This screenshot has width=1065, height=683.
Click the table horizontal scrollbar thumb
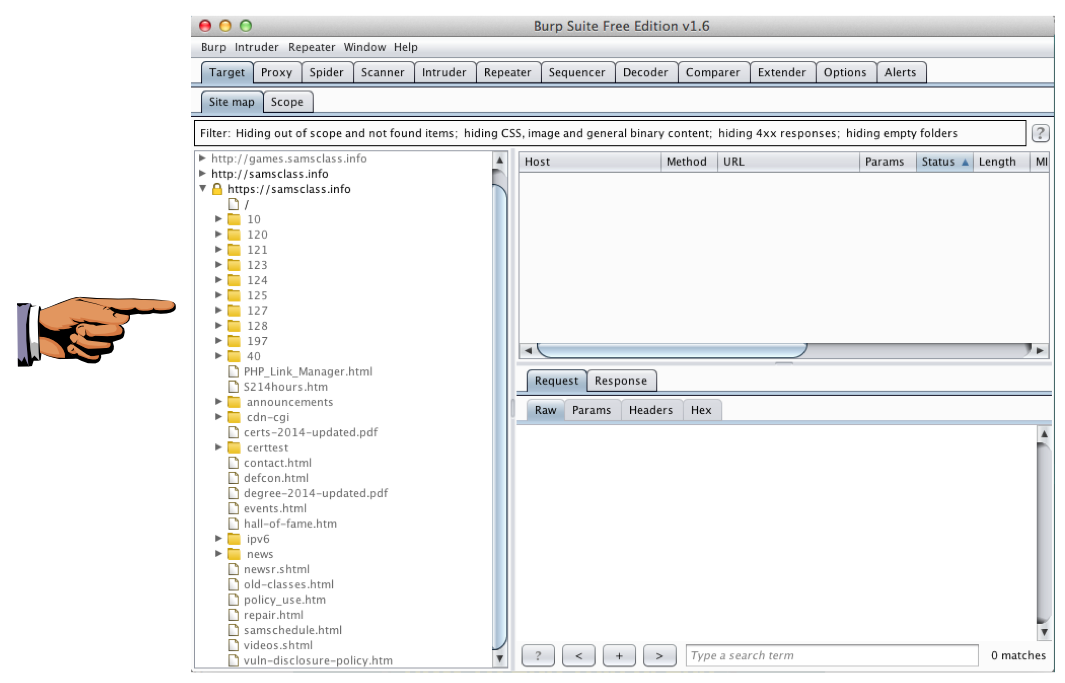coord(671,350)
